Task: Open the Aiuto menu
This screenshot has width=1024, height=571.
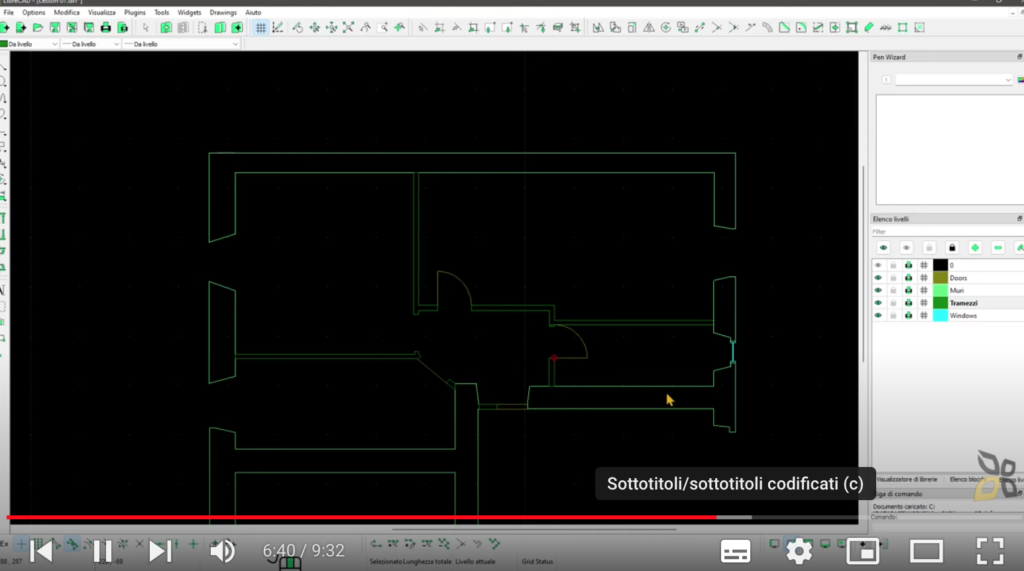Action: (x=253, y=12)
